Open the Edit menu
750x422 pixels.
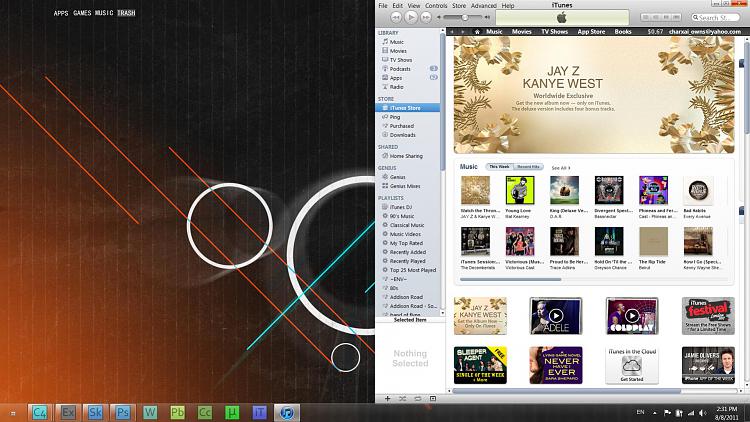tap(397, 6)
